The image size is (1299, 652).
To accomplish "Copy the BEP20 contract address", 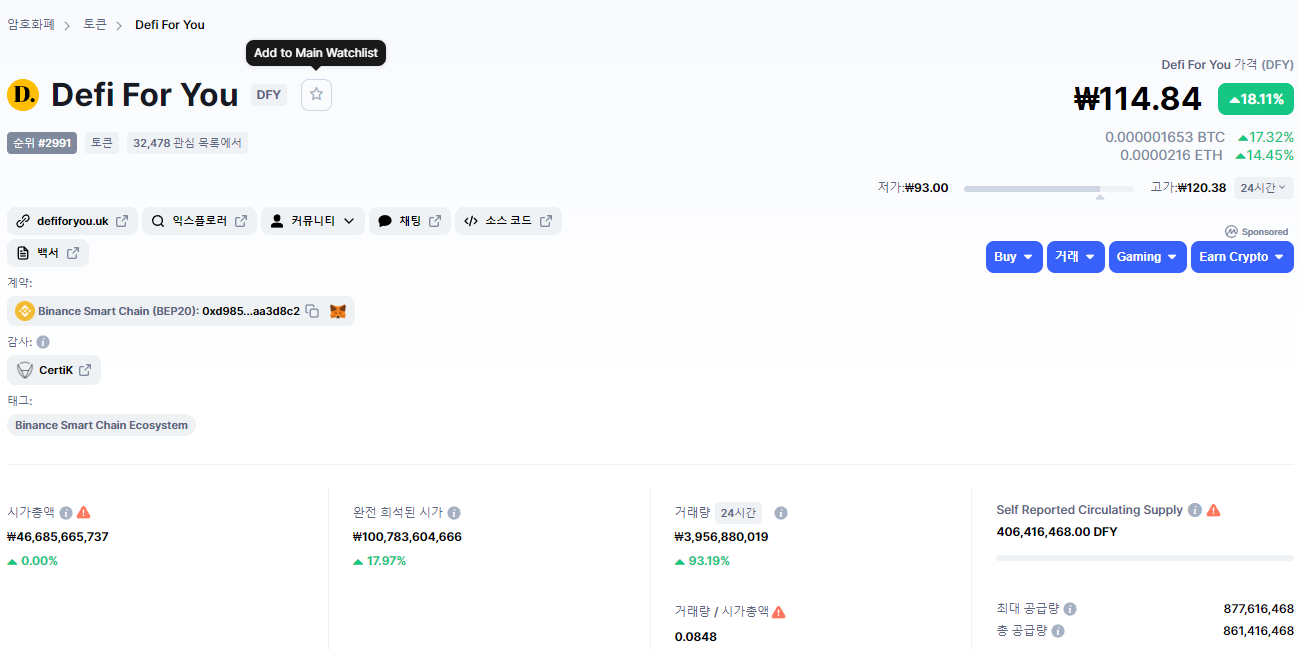I will [312, 312].
